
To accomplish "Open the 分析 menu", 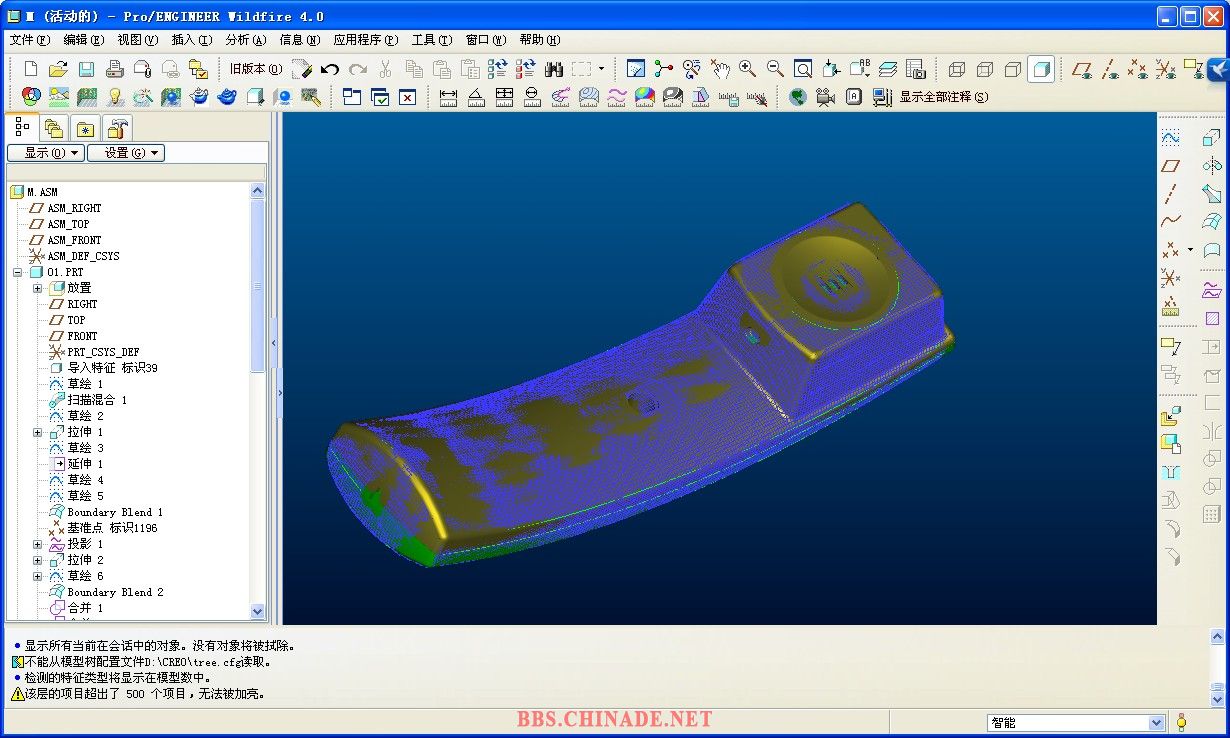I will point(245,40).
